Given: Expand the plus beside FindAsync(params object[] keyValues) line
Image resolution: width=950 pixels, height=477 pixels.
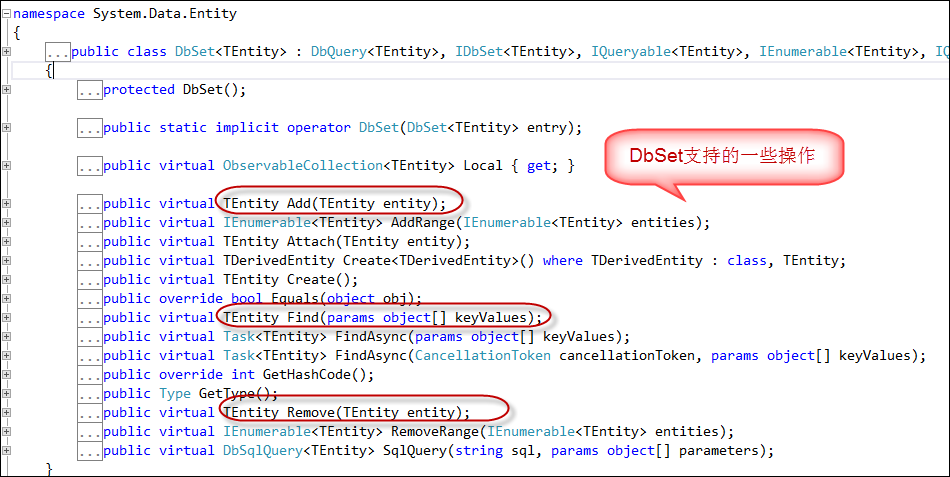Looking at the screenshot, I should point(7,336).
